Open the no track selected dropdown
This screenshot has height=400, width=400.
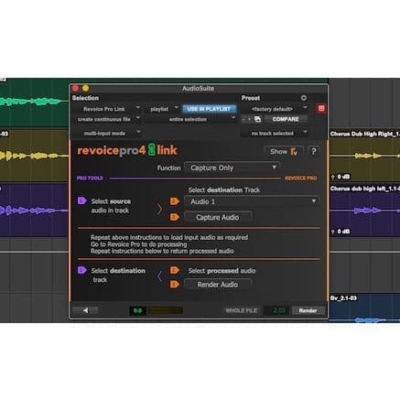pyautogui.click(x=275, y=133)
